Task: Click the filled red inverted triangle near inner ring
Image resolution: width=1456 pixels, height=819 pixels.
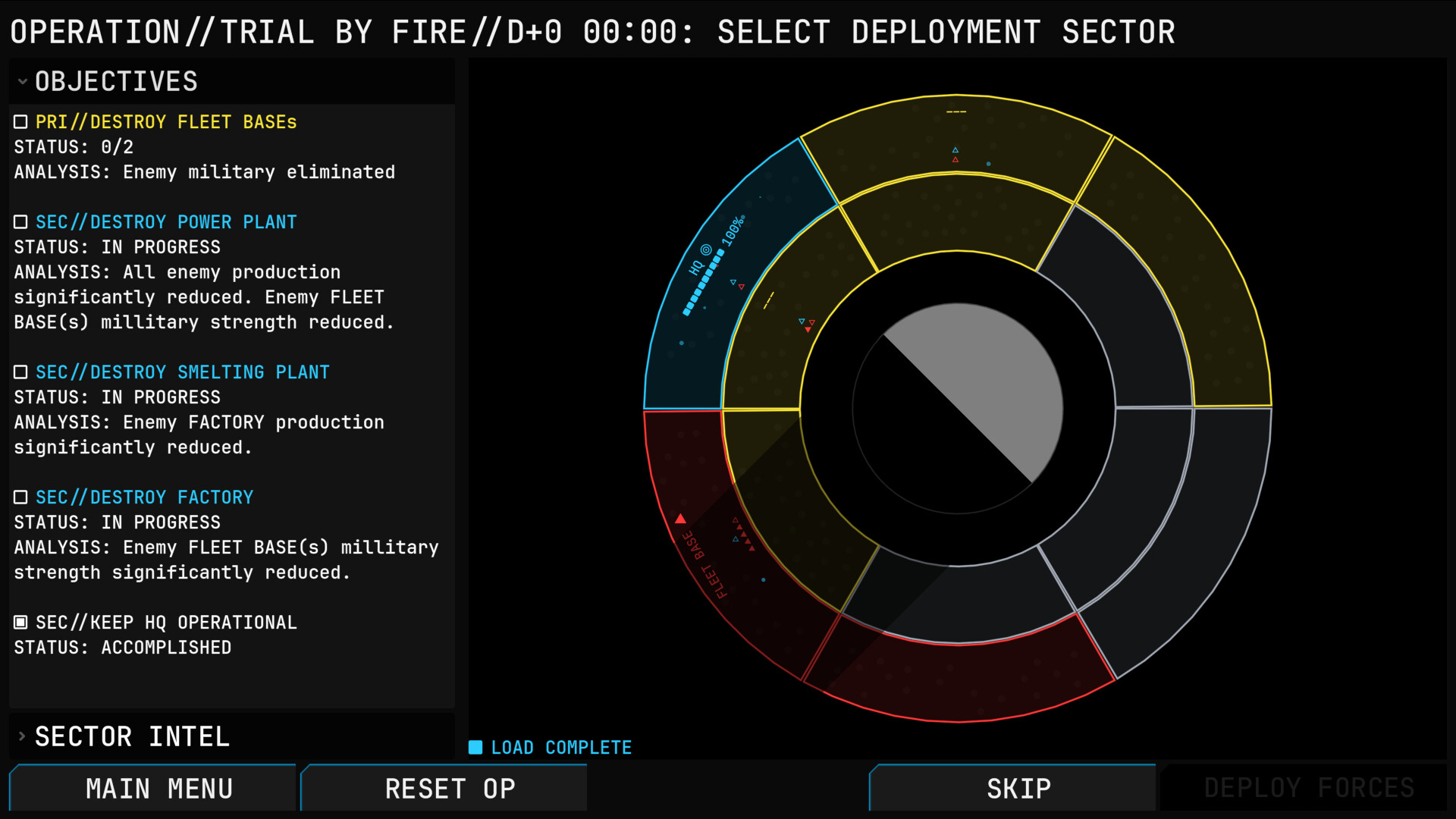Action: pyautogui.click(x=808, y=330)
